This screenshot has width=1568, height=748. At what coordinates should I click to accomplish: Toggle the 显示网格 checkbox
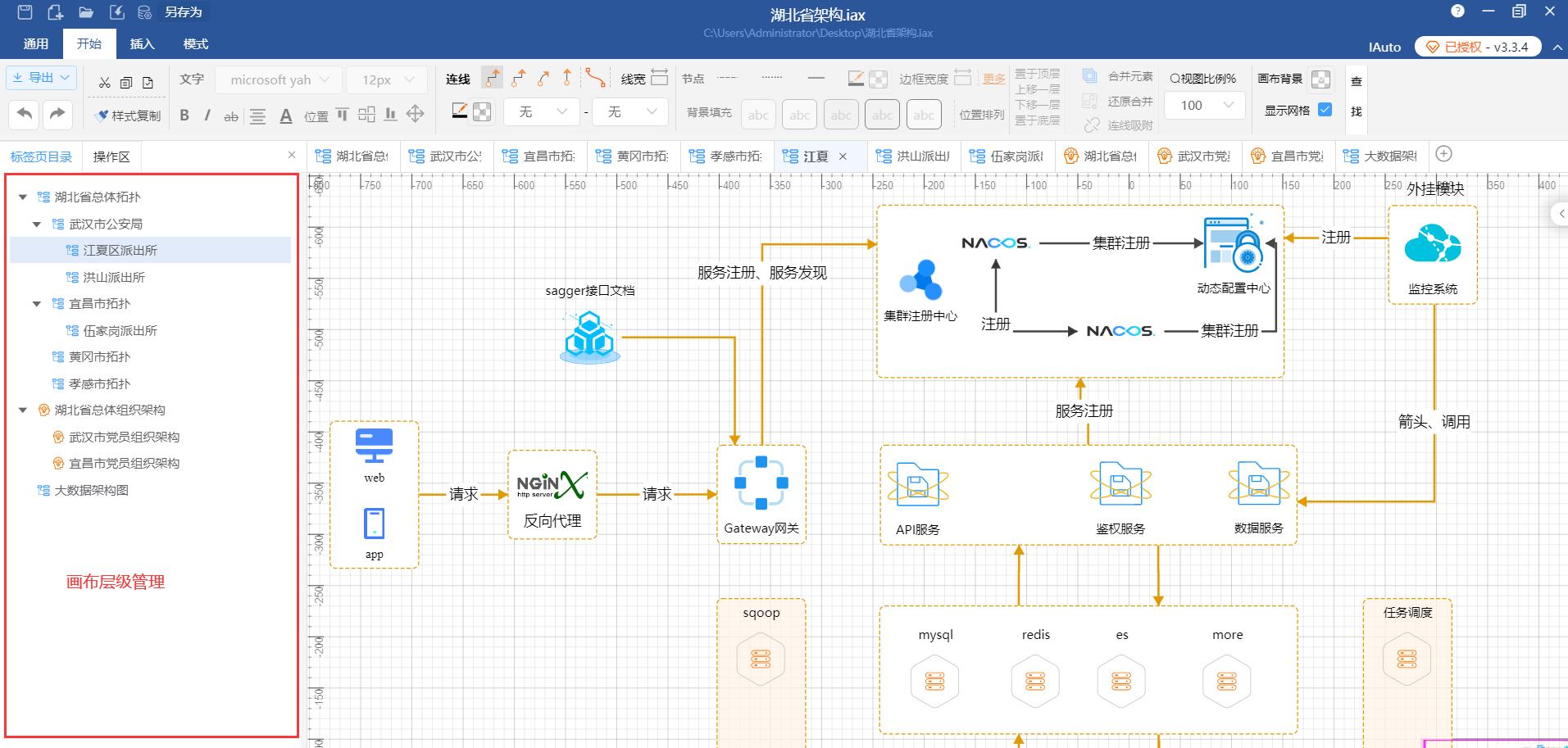click(x=1325, y=110)
